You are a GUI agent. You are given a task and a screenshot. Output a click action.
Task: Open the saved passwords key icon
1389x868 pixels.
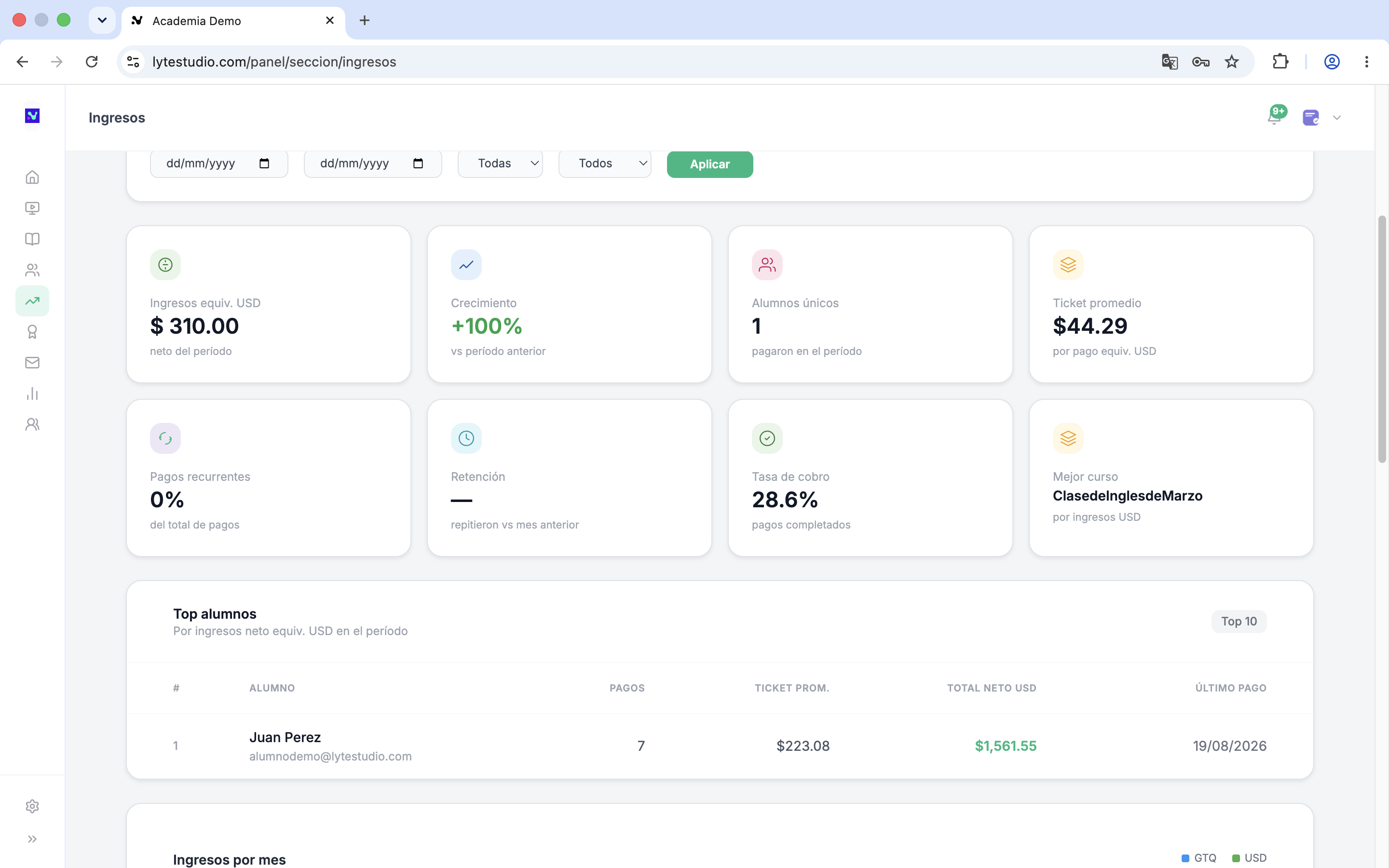(x=1201, y=61)
